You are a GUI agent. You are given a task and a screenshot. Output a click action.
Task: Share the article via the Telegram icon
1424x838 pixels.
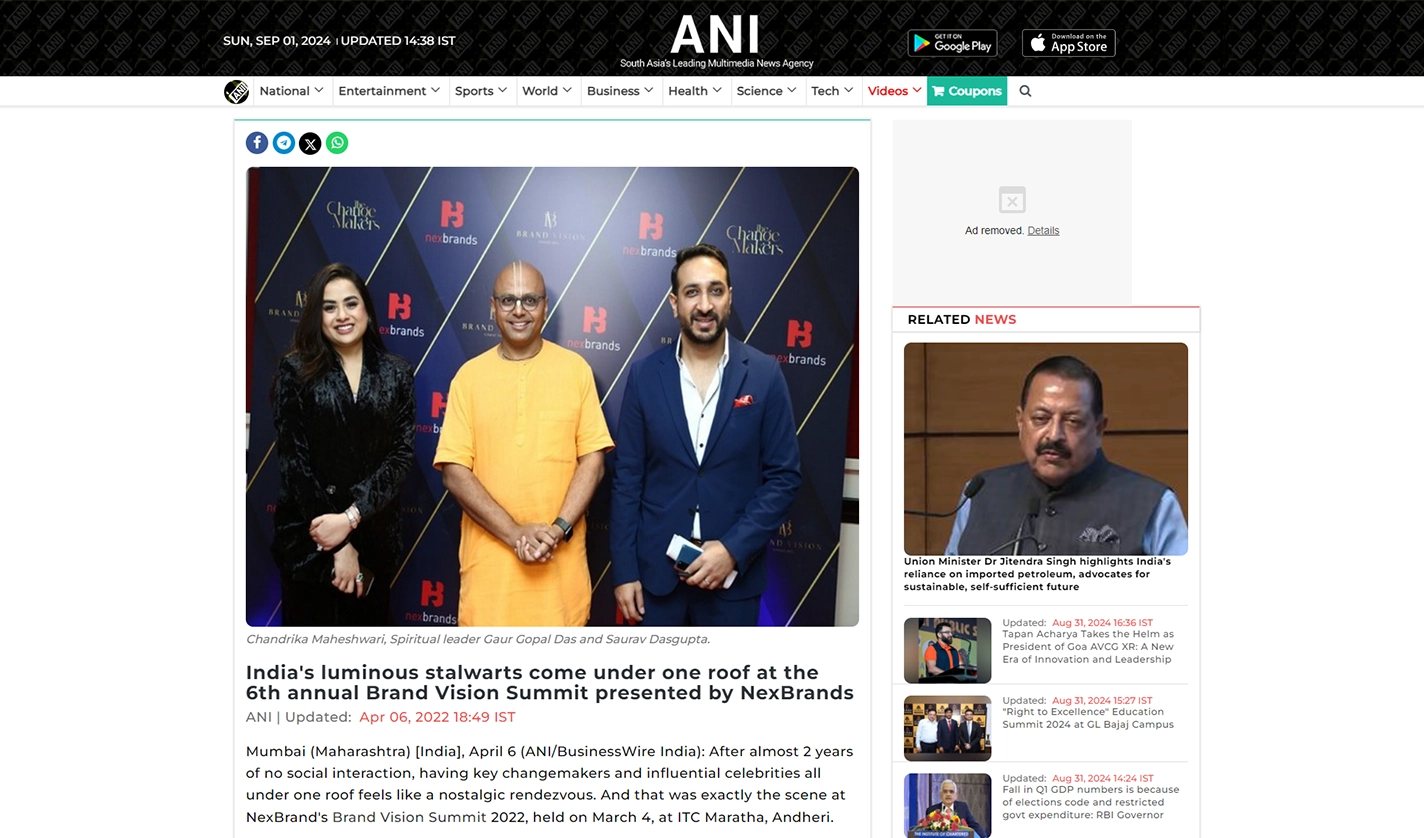coord(284,143)
